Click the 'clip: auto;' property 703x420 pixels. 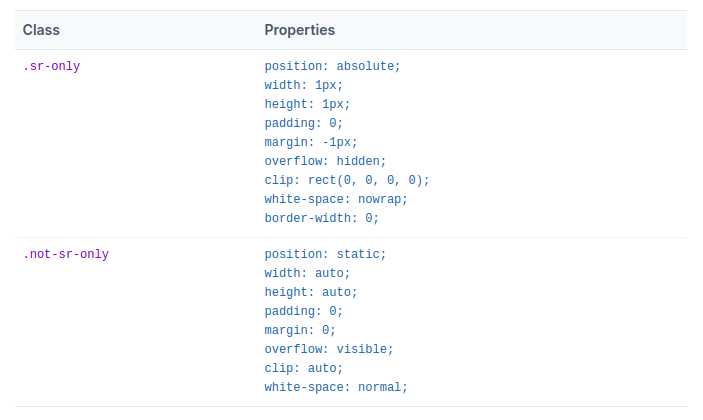304,368
